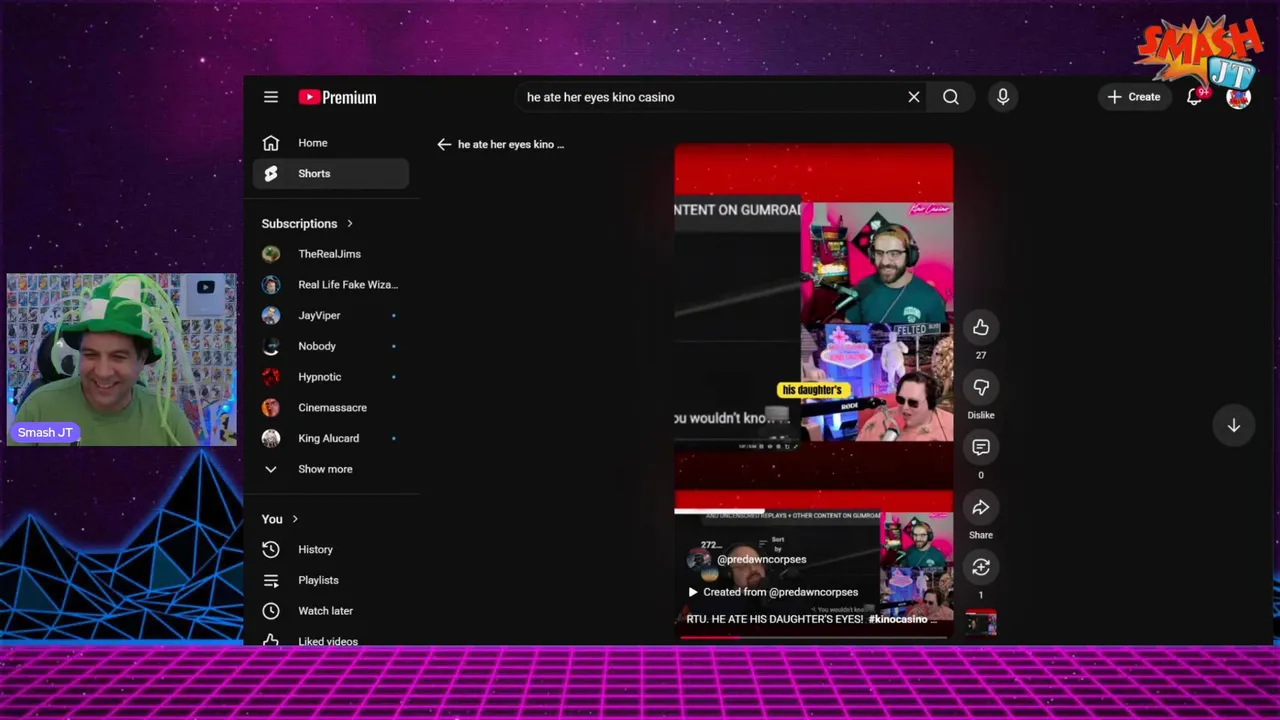
Task: Open Cinemassacre channel
Action: pos(331,408)
